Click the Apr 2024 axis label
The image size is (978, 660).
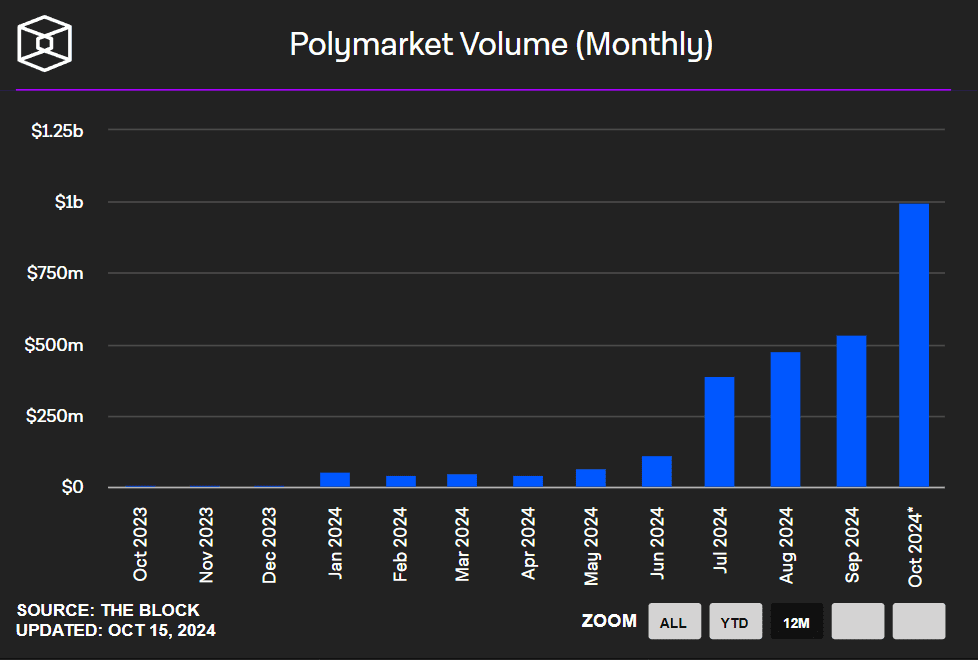click(x=528, y=543)
